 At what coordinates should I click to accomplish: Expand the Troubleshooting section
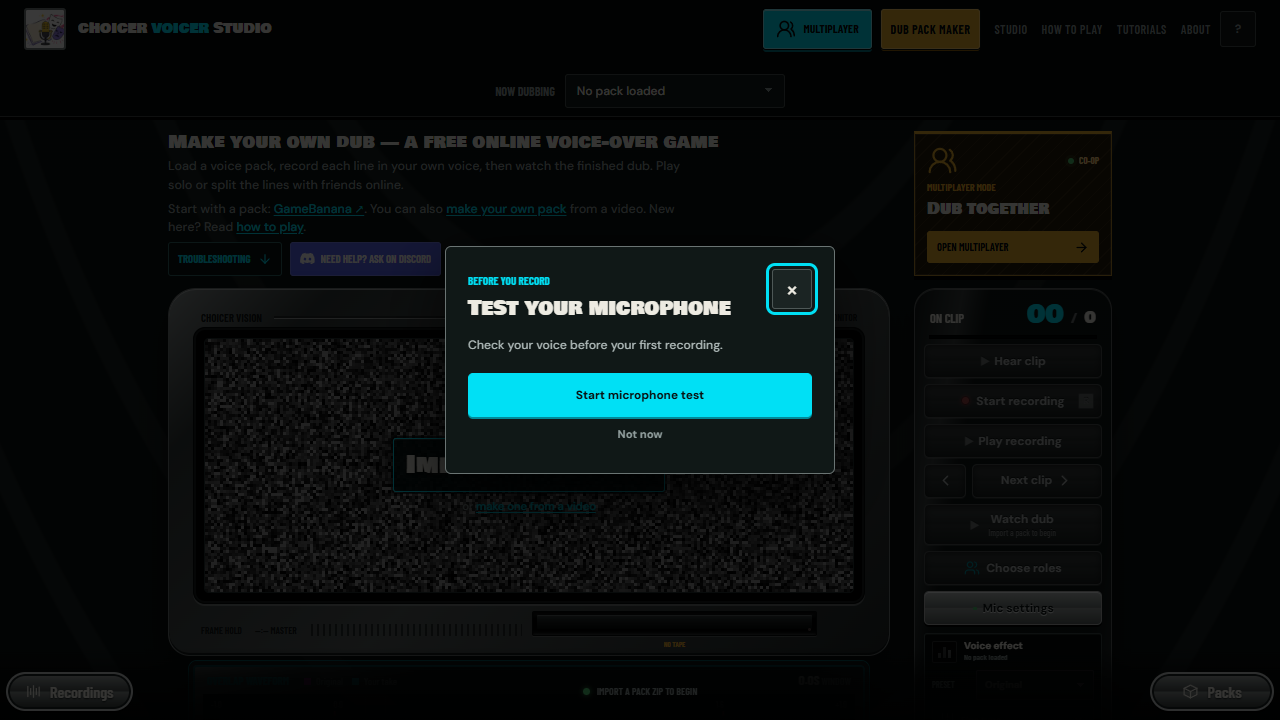click(x=225, y=259)
